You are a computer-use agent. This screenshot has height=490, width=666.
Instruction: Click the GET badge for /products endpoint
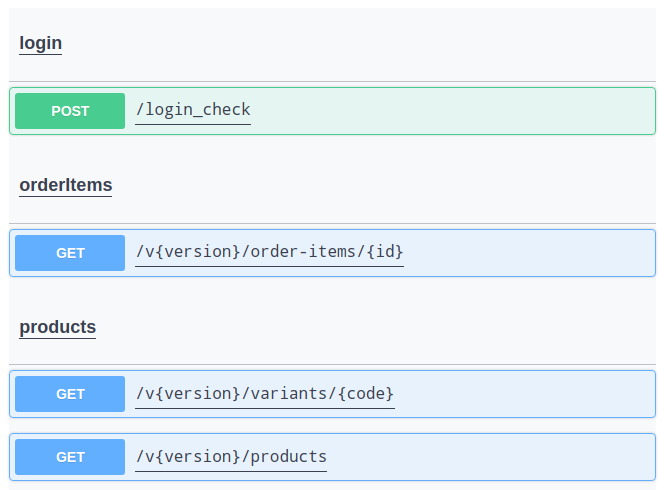(70, 457)
